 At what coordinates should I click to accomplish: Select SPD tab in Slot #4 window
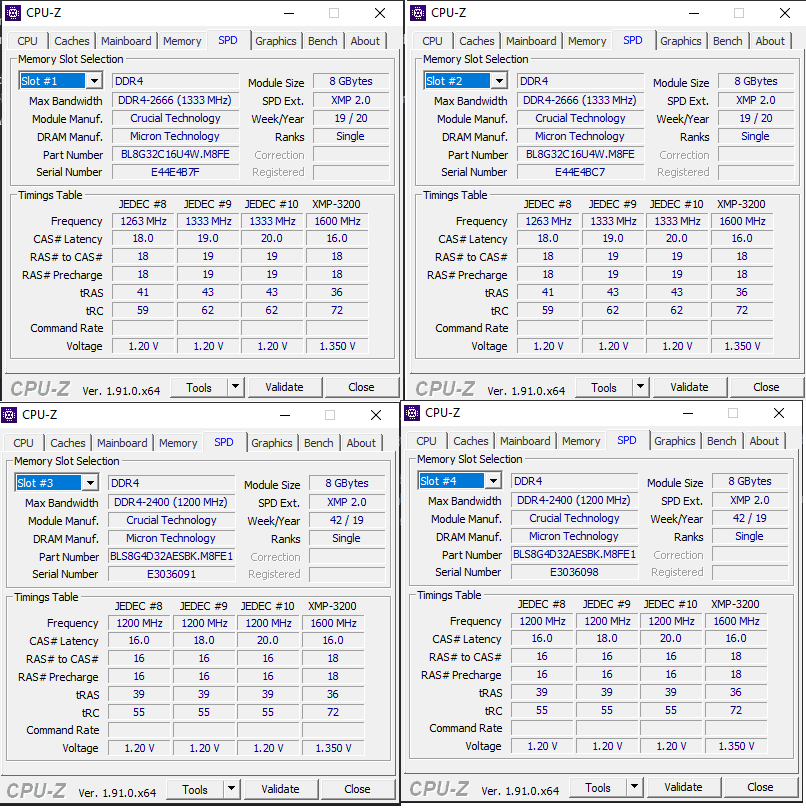click(627, 441)
